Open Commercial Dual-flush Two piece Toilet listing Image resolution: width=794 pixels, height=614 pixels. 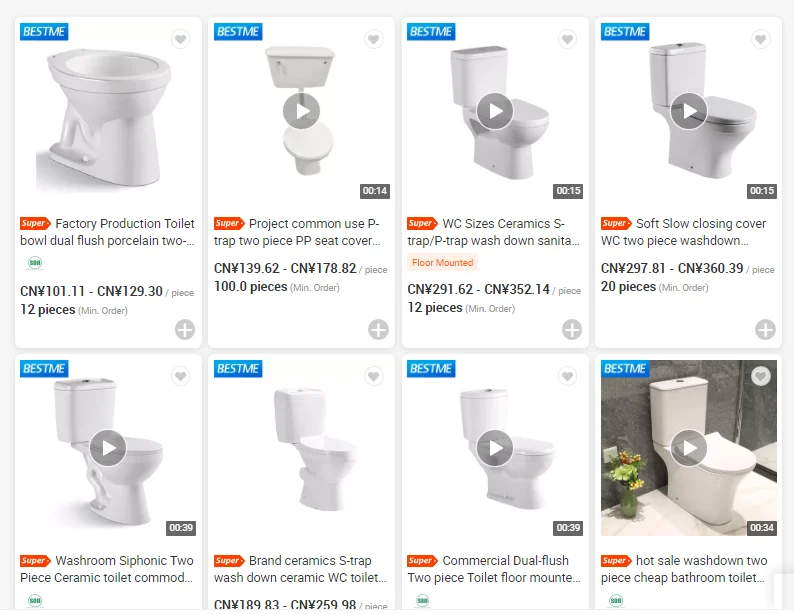(494, 569)
